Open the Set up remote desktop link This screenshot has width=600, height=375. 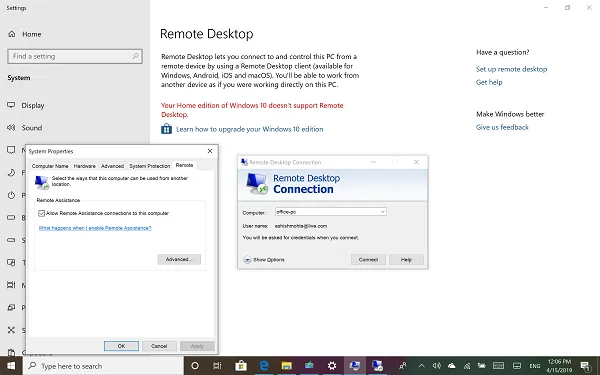click(511, 69)
